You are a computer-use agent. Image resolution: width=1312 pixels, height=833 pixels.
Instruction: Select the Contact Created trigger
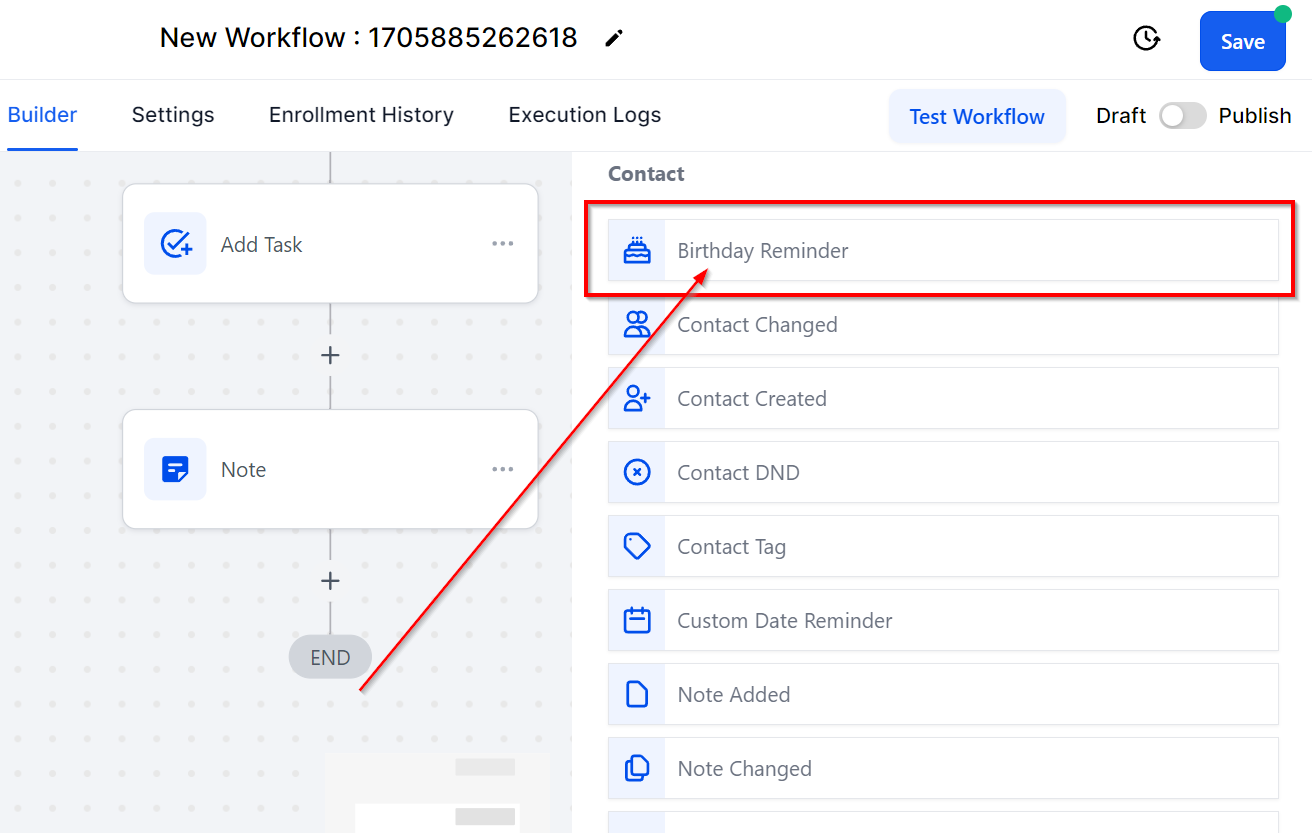(x=943, y=398)
